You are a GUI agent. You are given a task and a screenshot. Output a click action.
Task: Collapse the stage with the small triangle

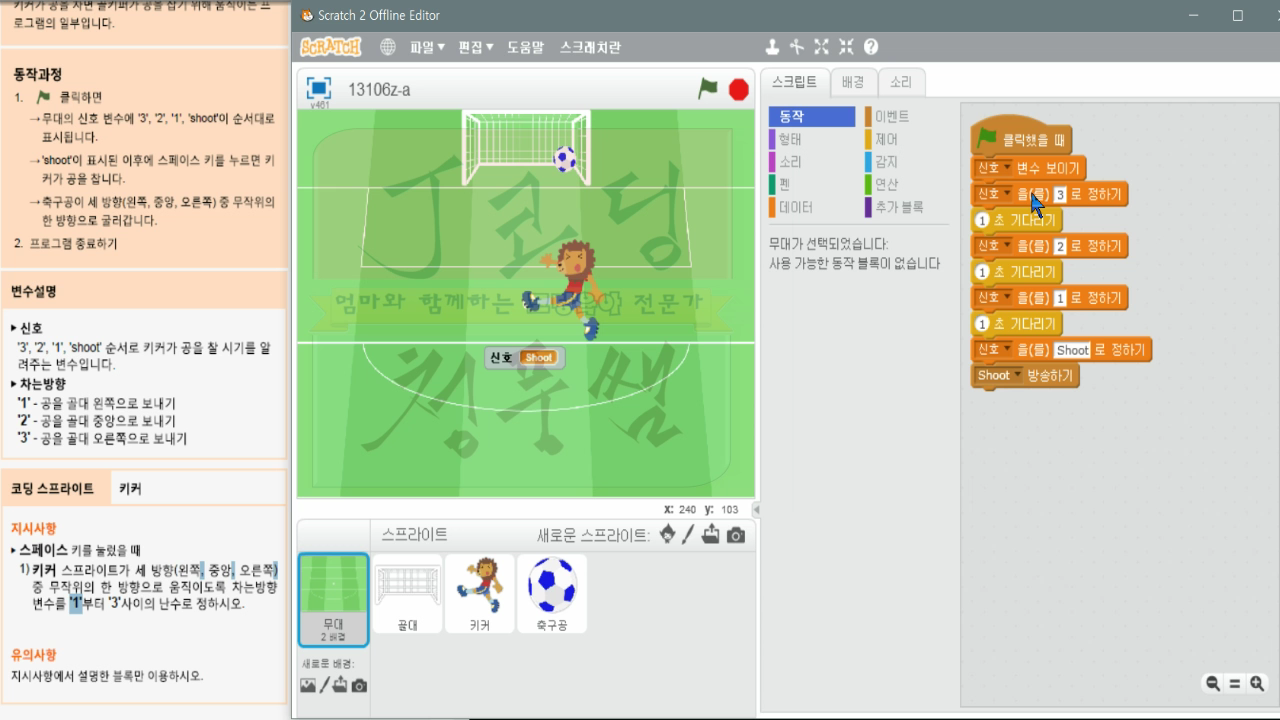pyautogui.click(x=756, y=509)
